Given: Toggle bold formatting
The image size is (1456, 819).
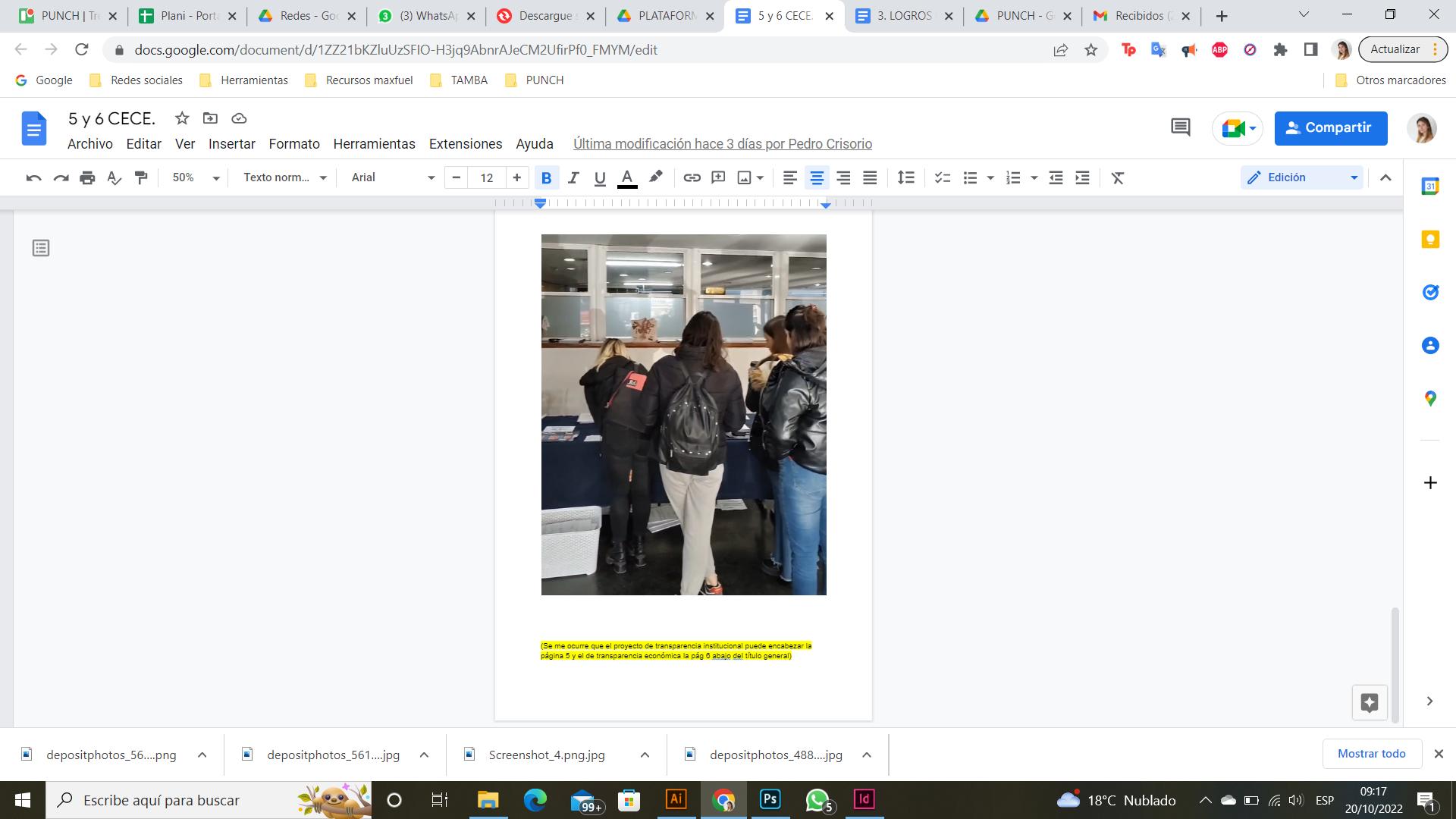Looking at the screenshot, I should coord(546,177).
